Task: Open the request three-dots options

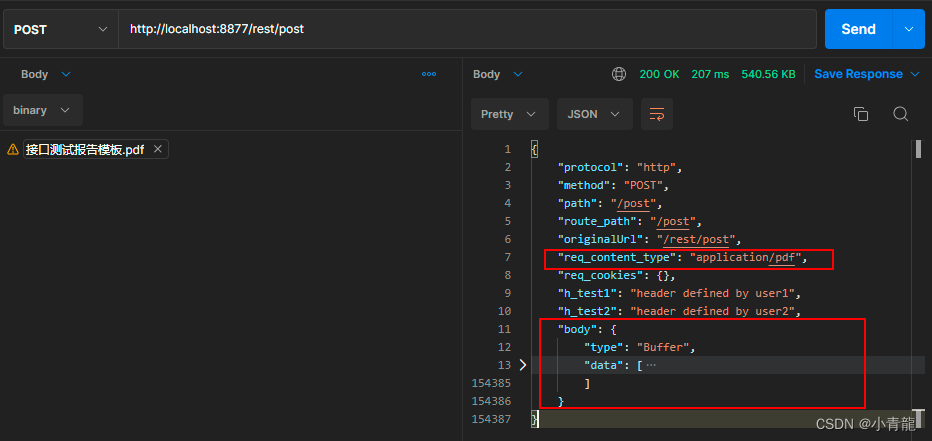Action: (x=429, y=74)
